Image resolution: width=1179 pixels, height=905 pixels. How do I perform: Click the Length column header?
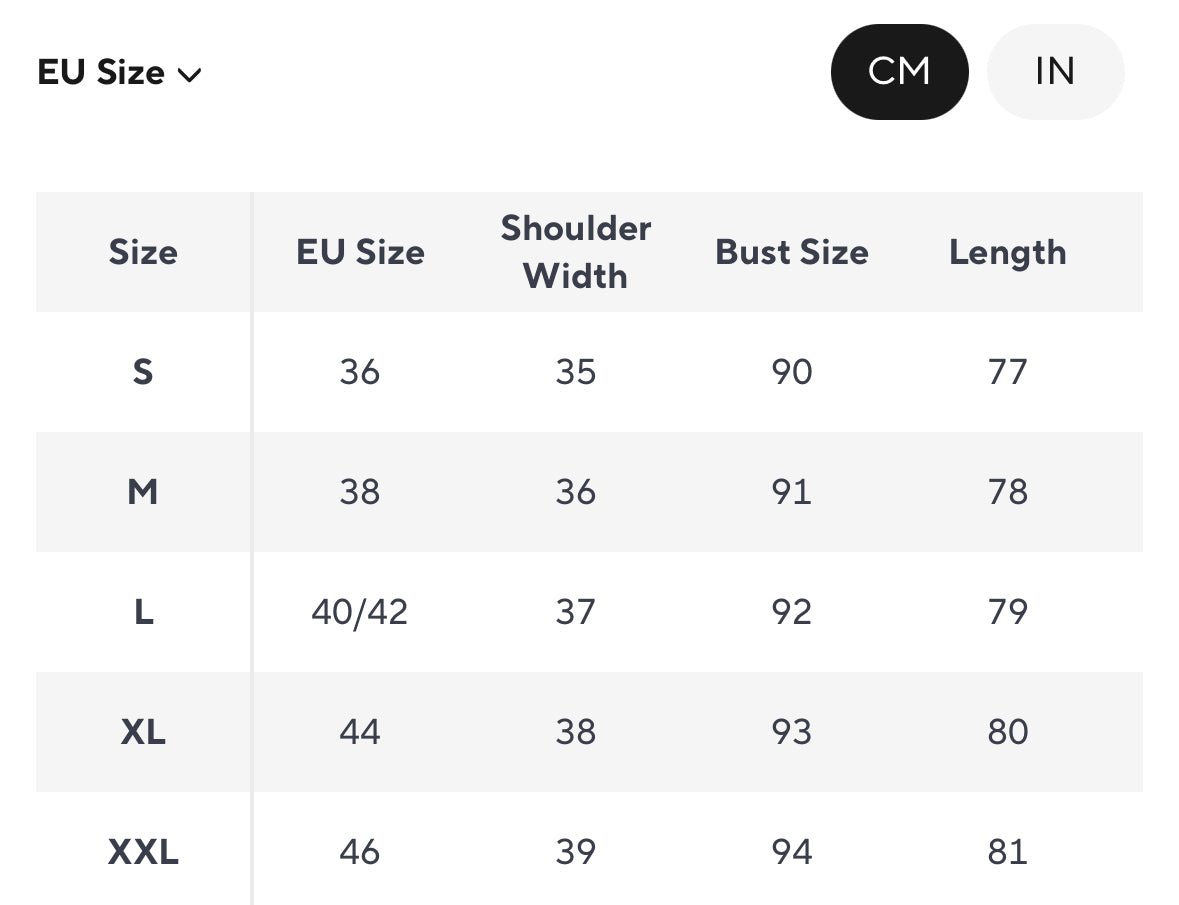(1008, 252)
